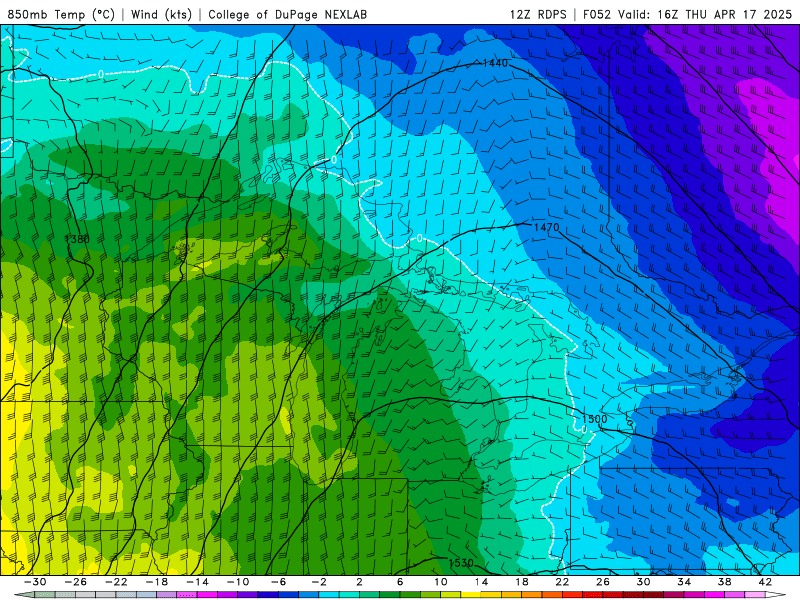Click the 22 value on the temperature scale

tap(562, 582)
